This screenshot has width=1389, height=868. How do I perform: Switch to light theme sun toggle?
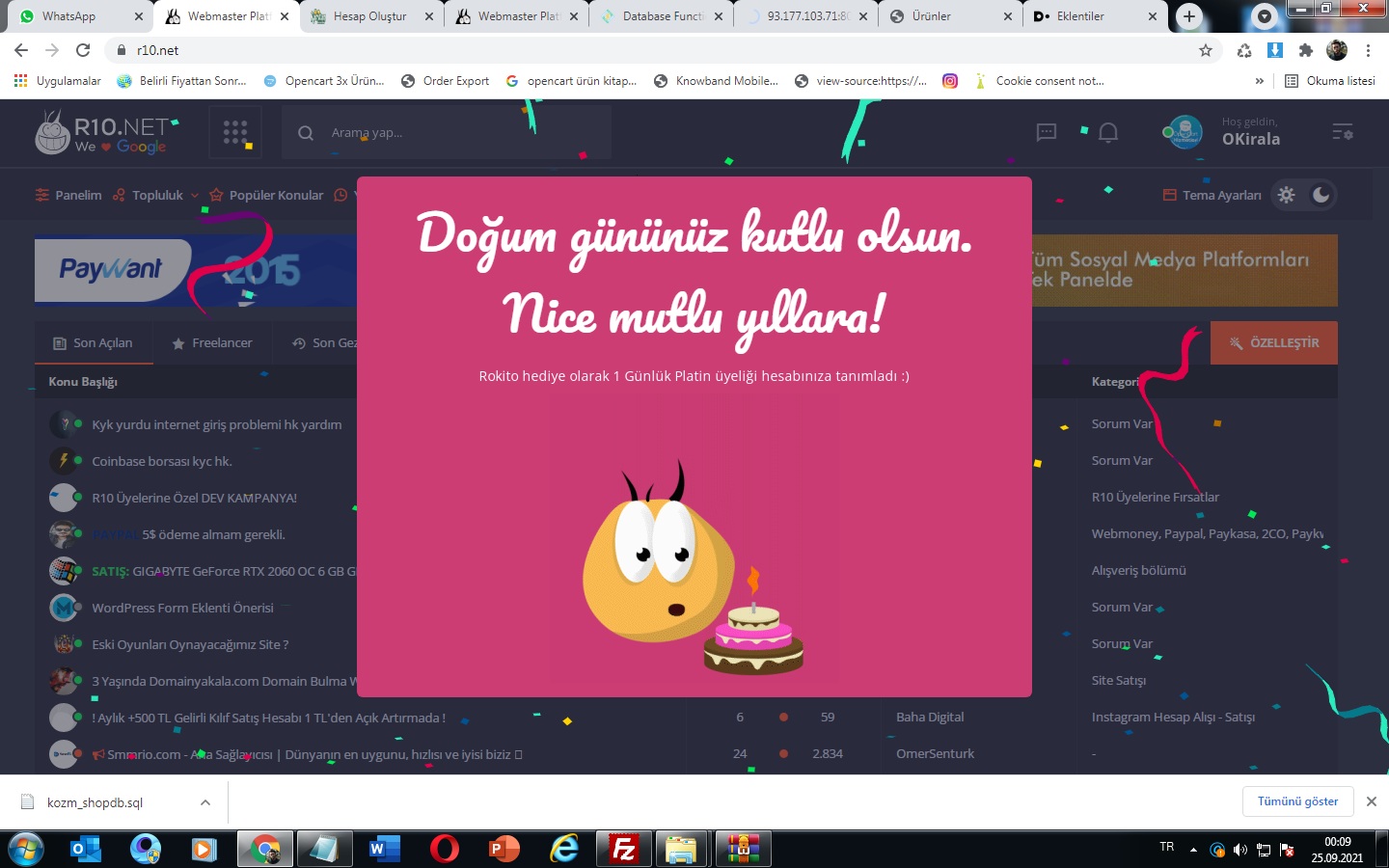pos(1286,195)
